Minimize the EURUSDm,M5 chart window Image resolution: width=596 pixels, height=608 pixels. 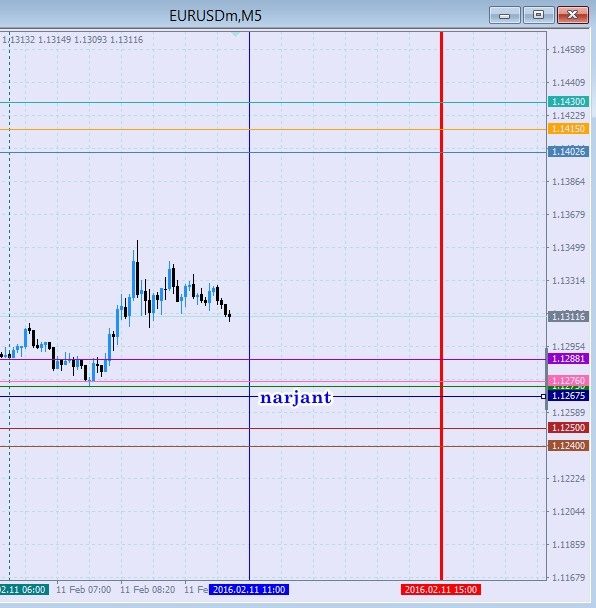pos(504,15)
